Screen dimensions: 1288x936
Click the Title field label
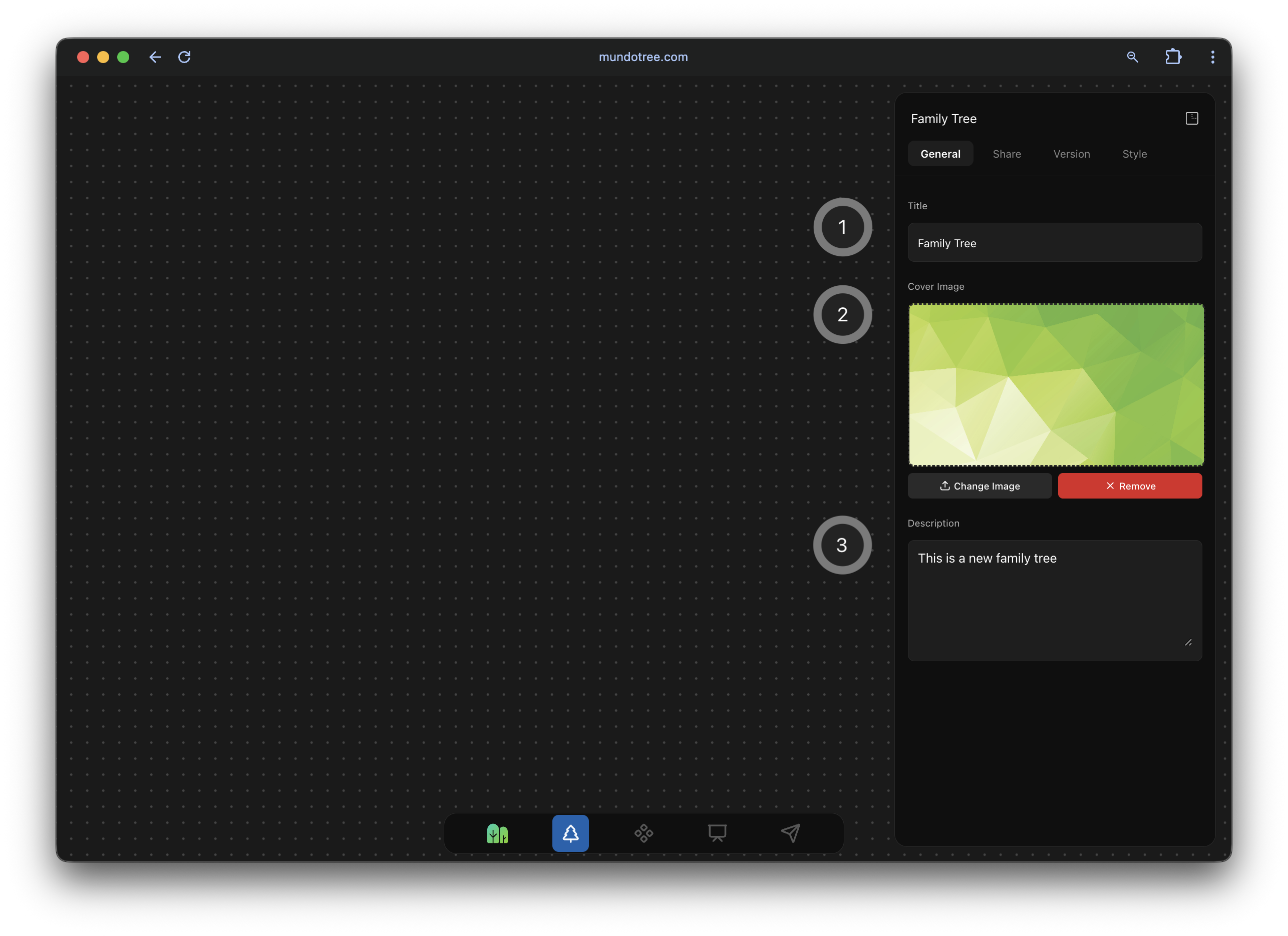pyautogui.click(x=917, y=206)
